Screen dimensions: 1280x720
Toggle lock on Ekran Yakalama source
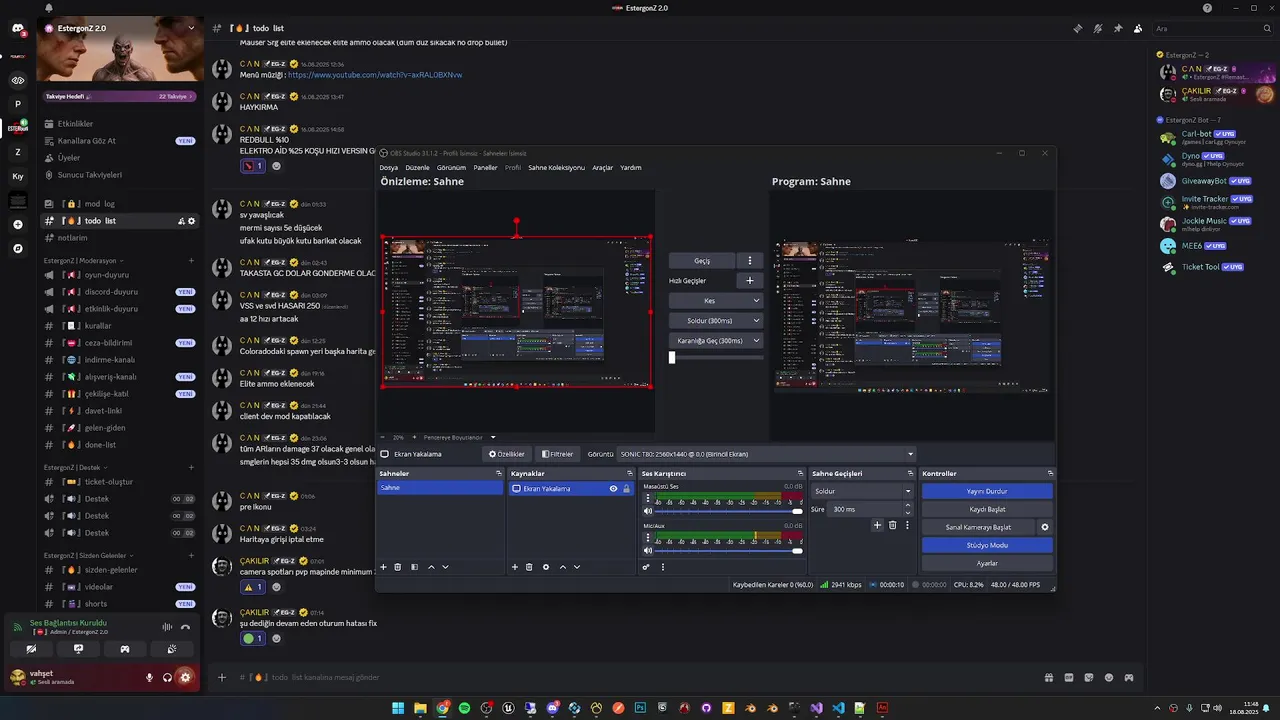pos(627,489)
